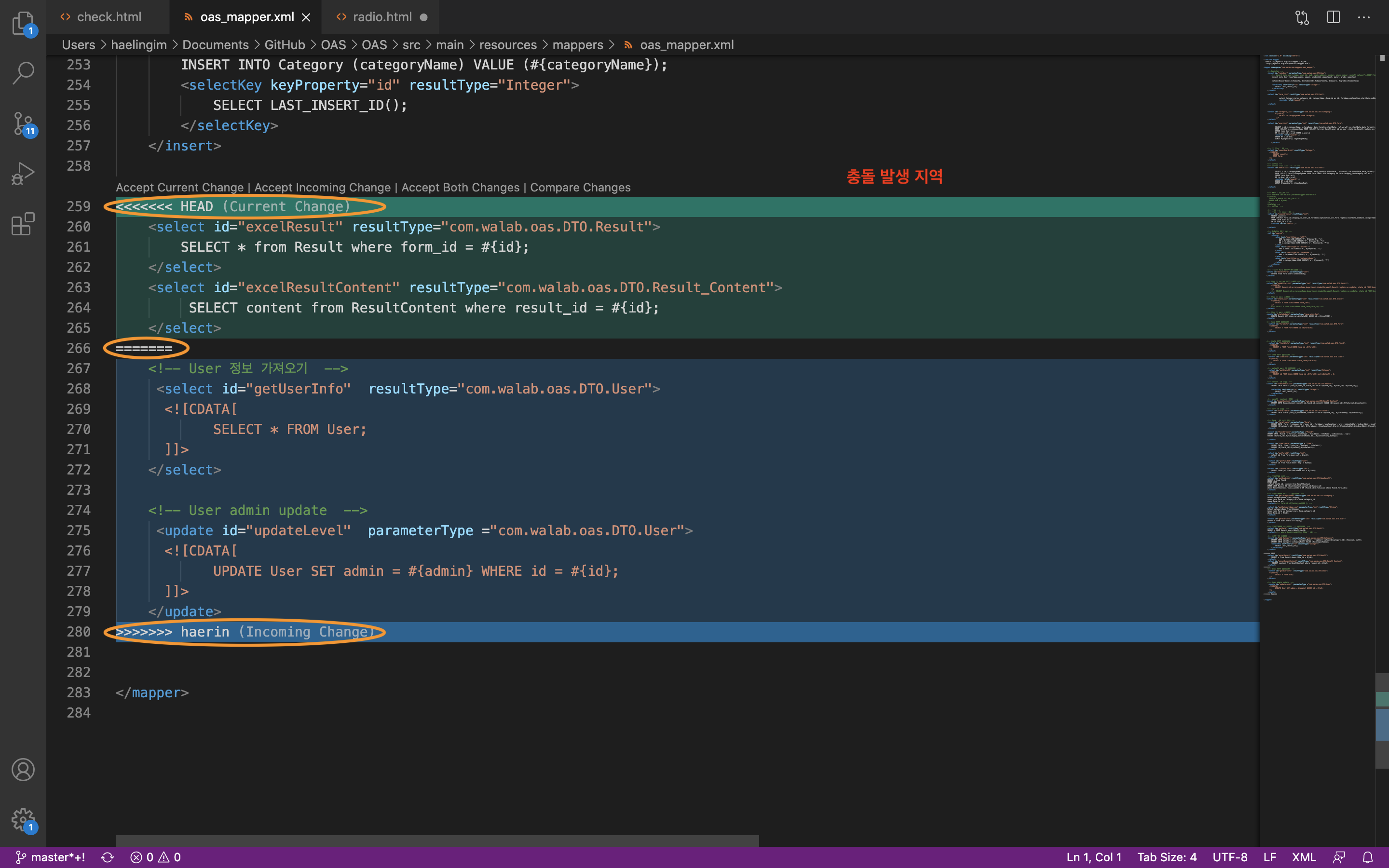Open the editor More Actions menu
Image resolution: width=1389 pixels, height=868 pixels.
point(1364,17)
